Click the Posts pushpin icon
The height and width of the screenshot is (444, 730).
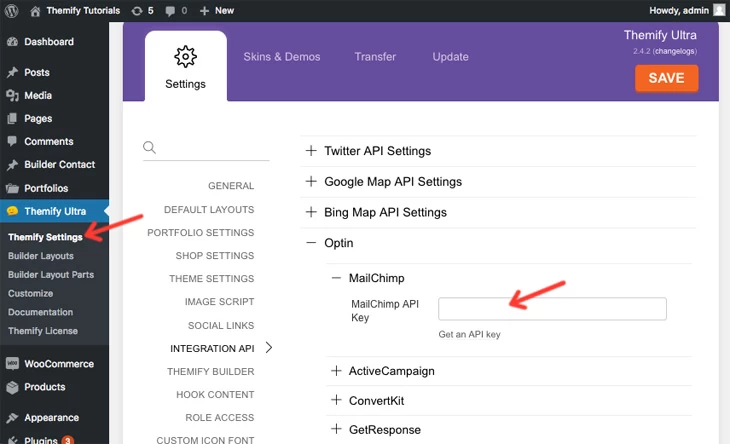point(13,72)
